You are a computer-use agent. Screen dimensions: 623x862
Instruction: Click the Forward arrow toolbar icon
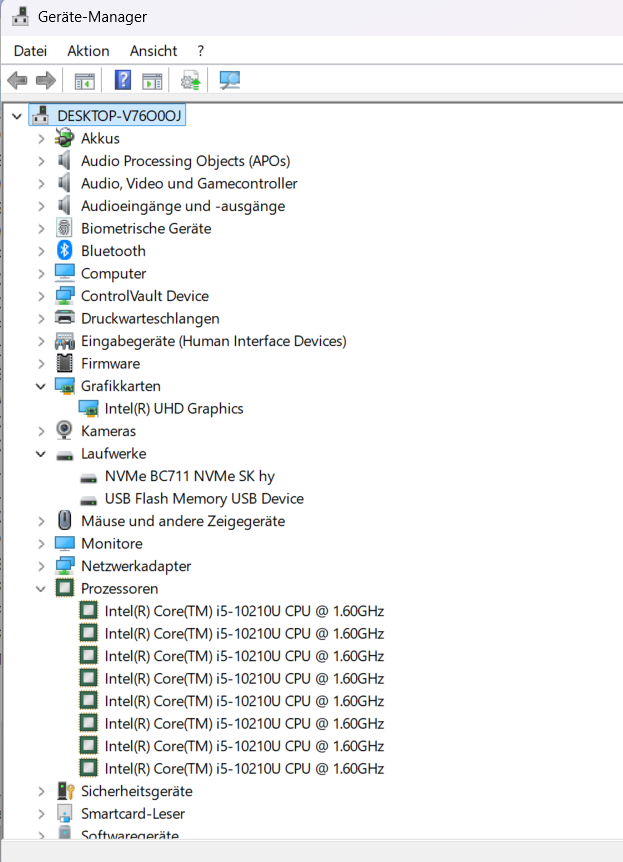(x=46, y=81)
